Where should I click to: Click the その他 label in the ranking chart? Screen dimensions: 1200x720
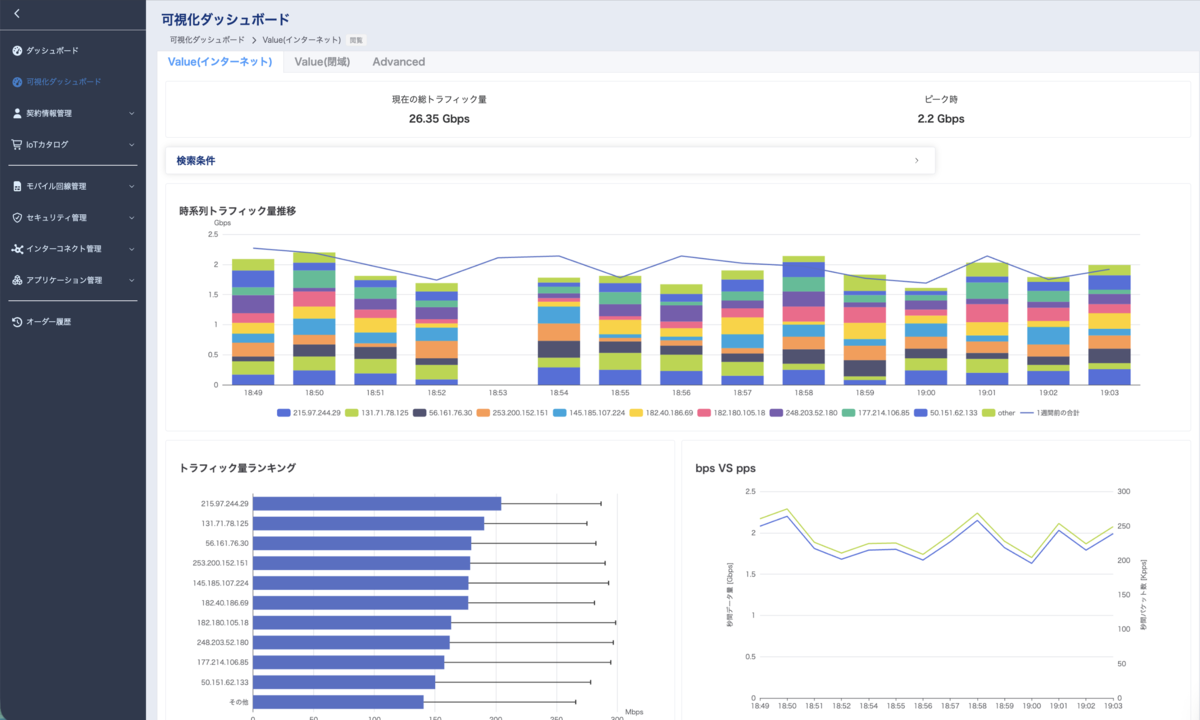pos(239,702)
